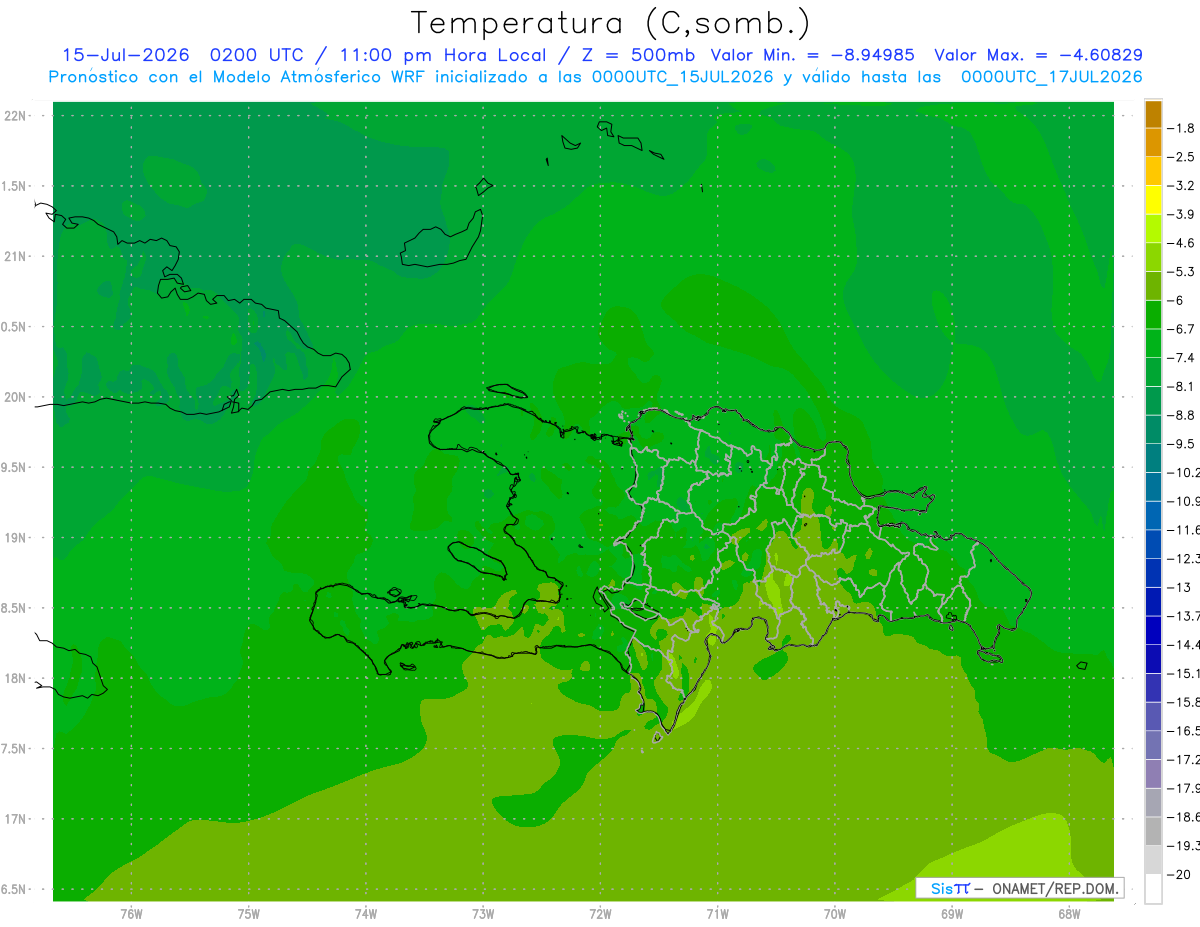This screenshot has width=1200, height=927.
Task: Click the '-8.8' legend value
Action: (1182, 415)
